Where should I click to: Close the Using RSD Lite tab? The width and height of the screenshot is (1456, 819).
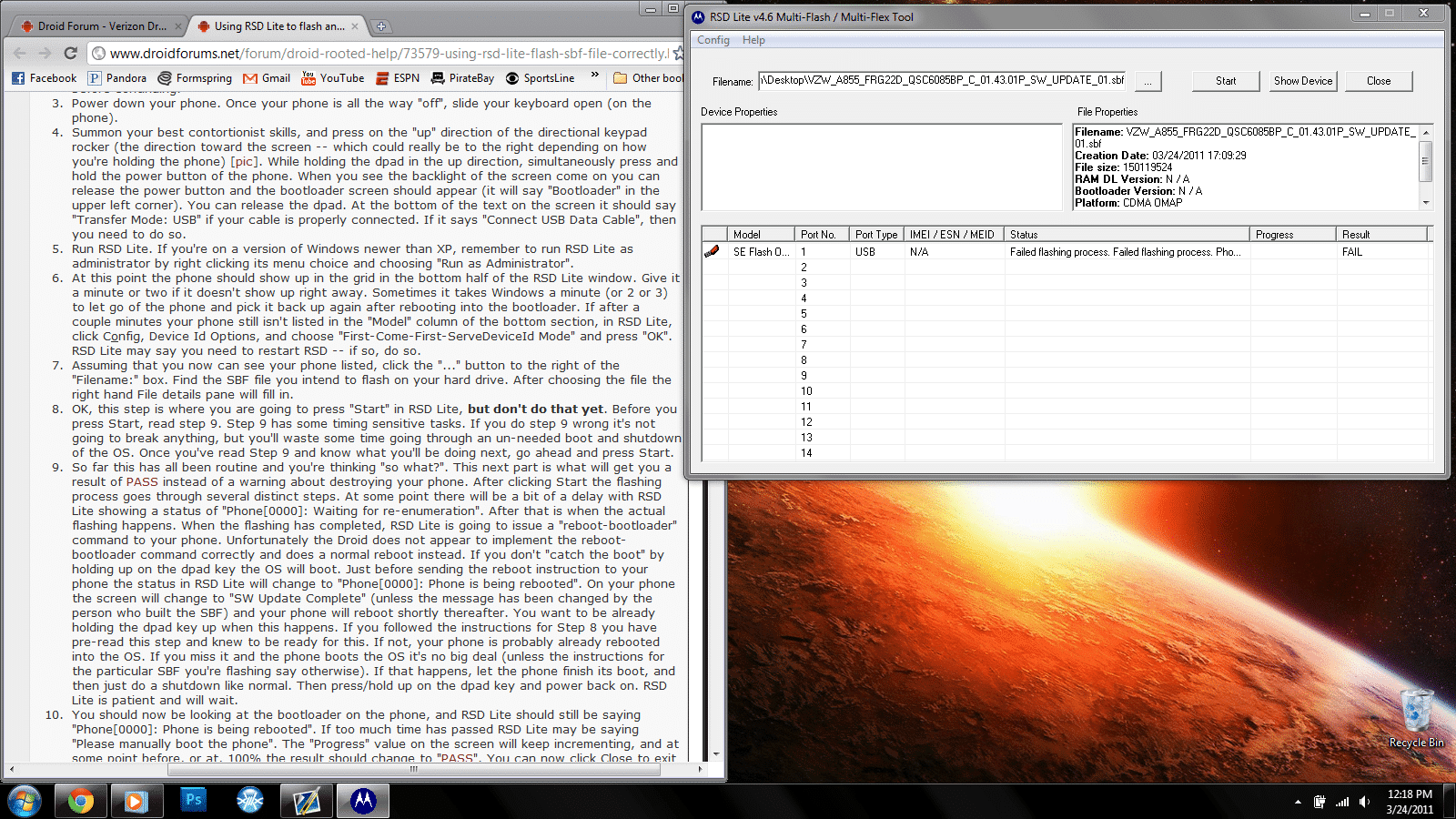355,26
